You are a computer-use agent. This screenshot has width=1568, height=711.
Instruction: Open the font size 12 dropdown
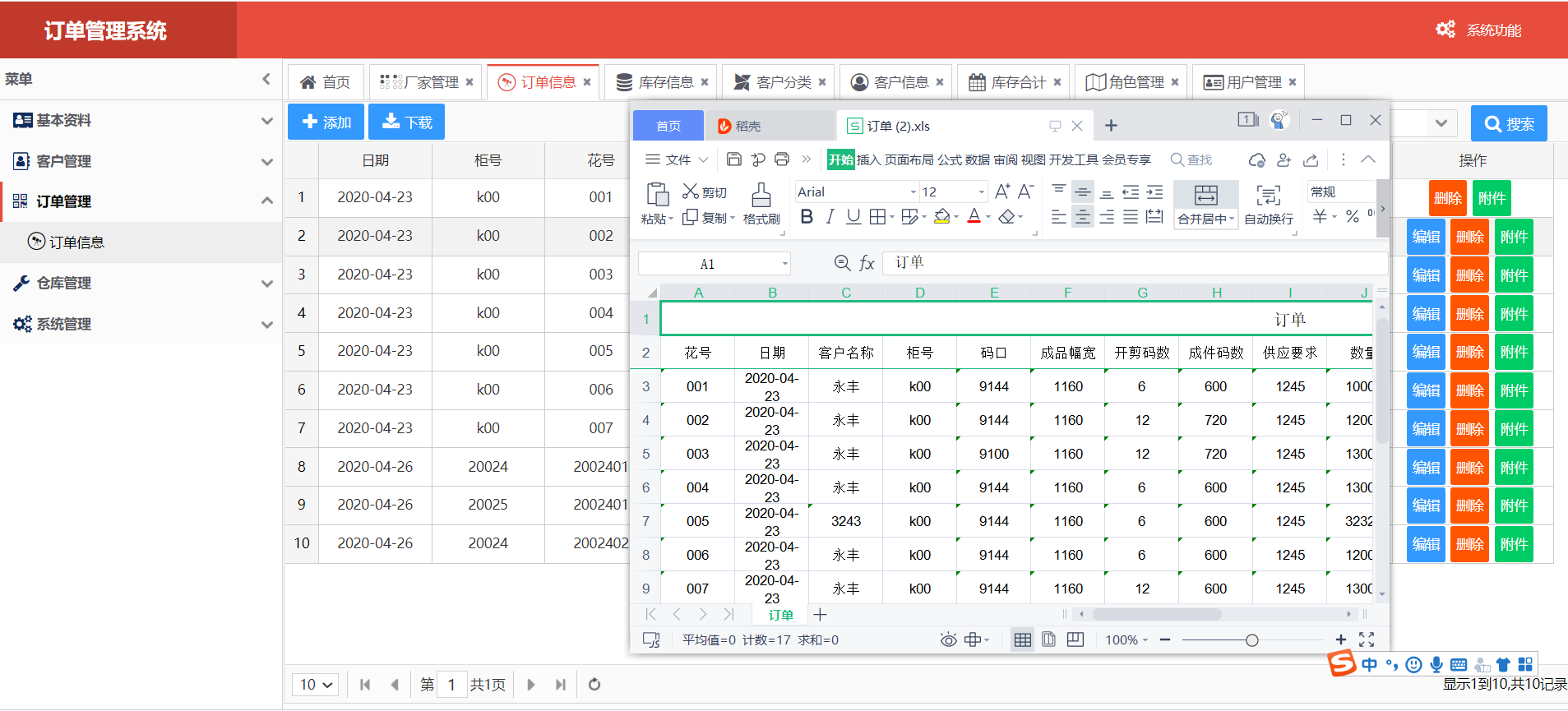coord(981,192)
